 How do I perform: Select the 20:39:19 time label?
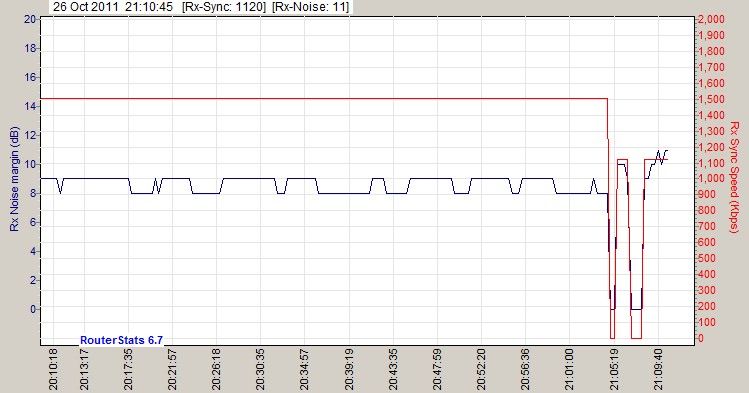[x=349, y=369]
